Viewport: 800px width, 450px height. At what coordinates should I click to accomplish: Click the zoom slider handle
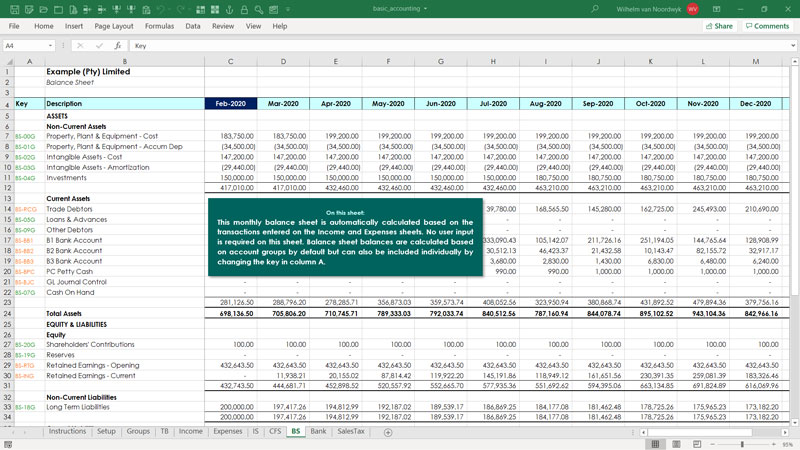coord(742,444)
